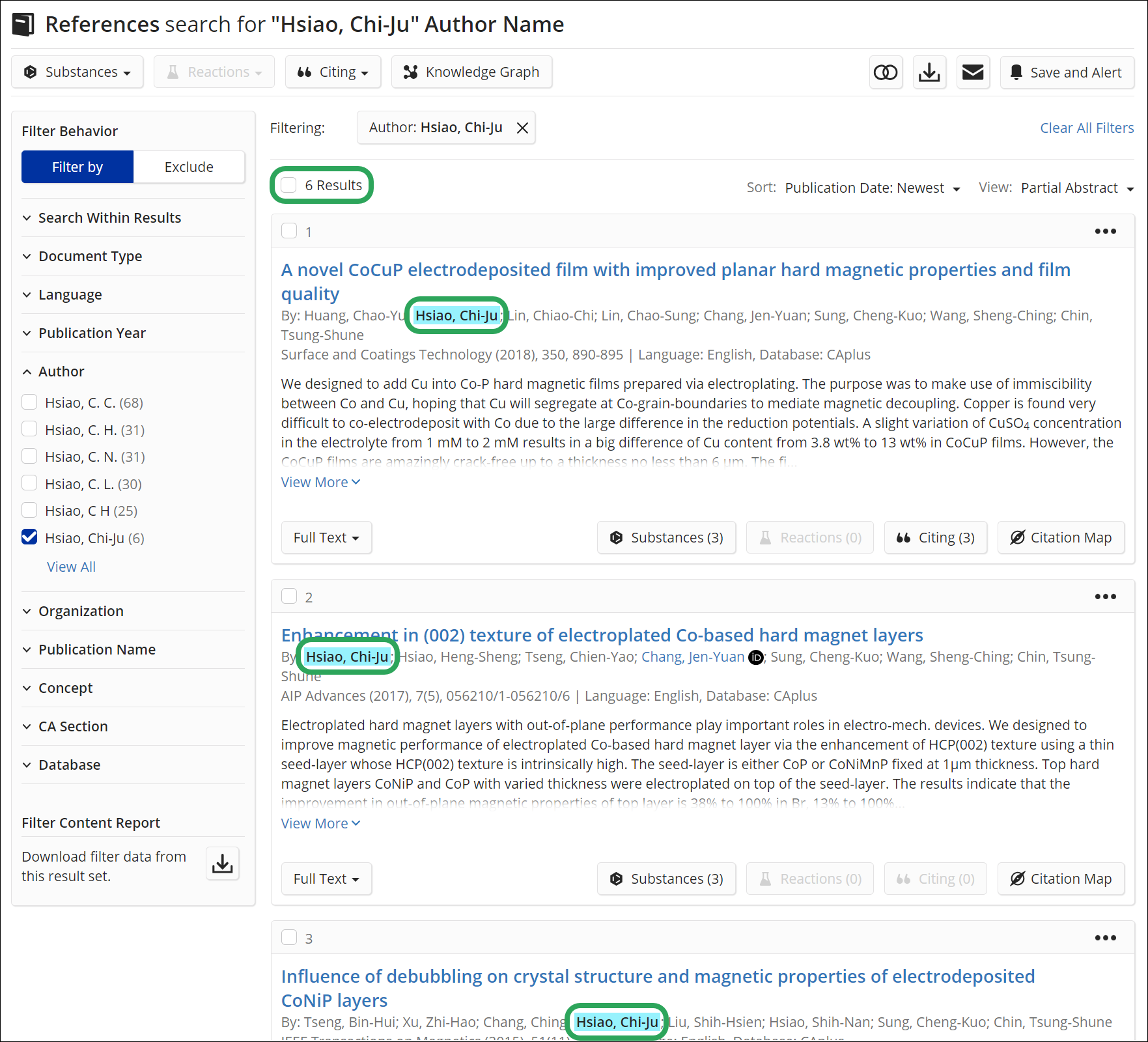Tick author filter Hsiao, C. N. (31)
This screenshot has width=1148, height=1042.
pyautogui.click(x=29, y=456)
